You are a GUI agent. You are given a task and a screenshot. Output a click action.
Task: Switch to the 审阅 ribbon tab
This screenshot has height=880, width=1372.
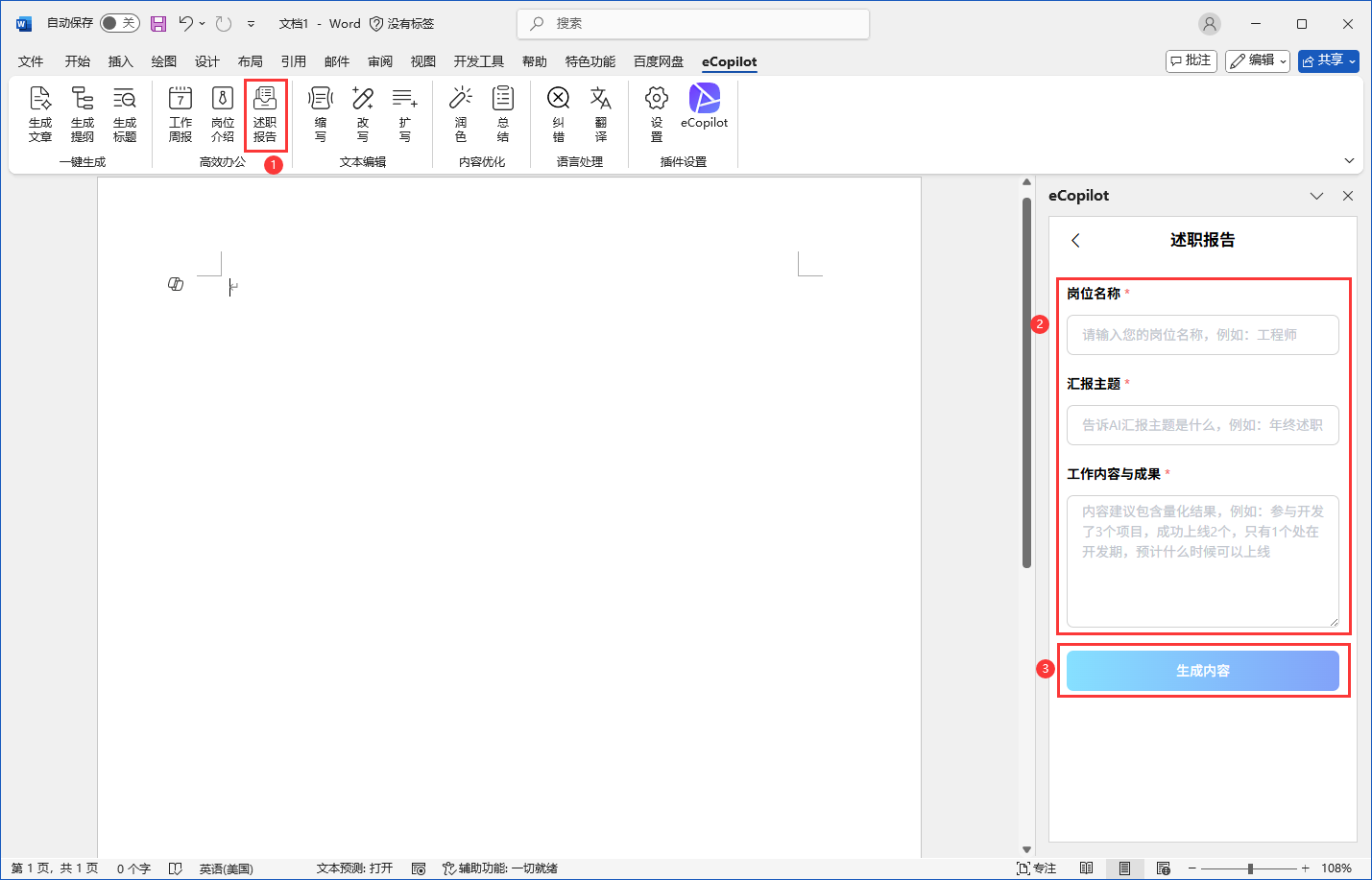(380, 61)
